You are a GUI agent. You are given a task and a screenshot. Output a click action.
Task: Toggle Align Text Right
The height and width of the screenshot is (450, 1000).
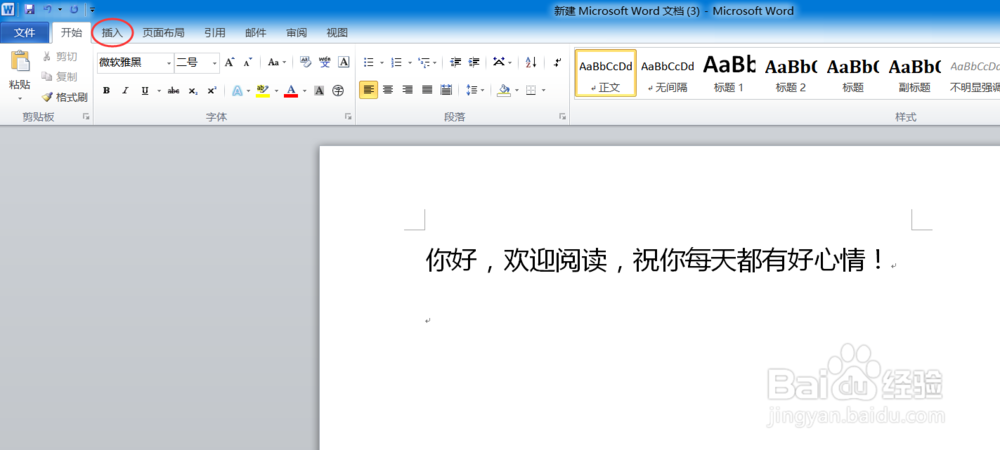[408, 90]
